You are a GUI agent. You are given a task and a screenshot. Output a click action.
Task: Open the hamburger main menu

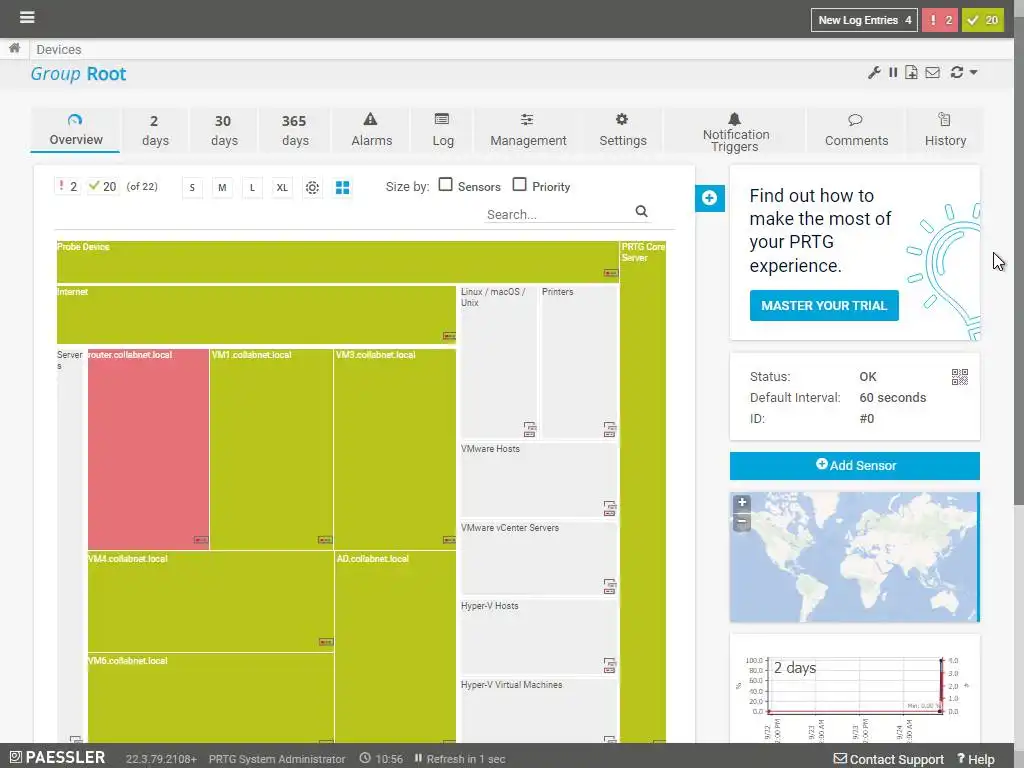pyautogui.click(x=27, y=17)
